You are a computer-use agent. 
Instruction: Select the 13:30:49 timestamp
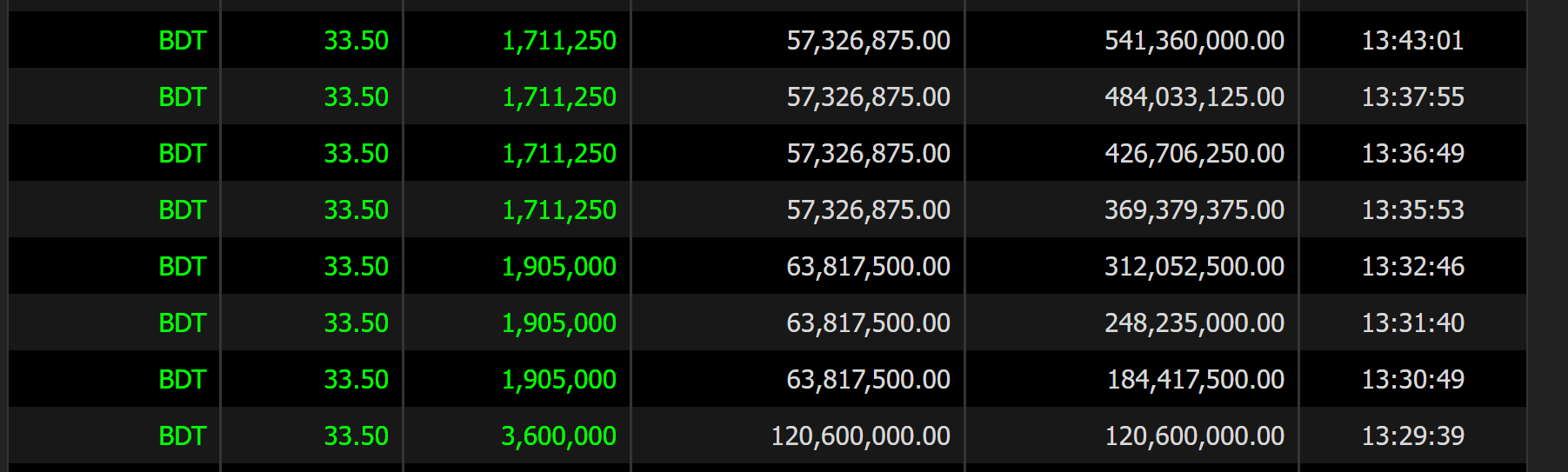point(1412,379)
